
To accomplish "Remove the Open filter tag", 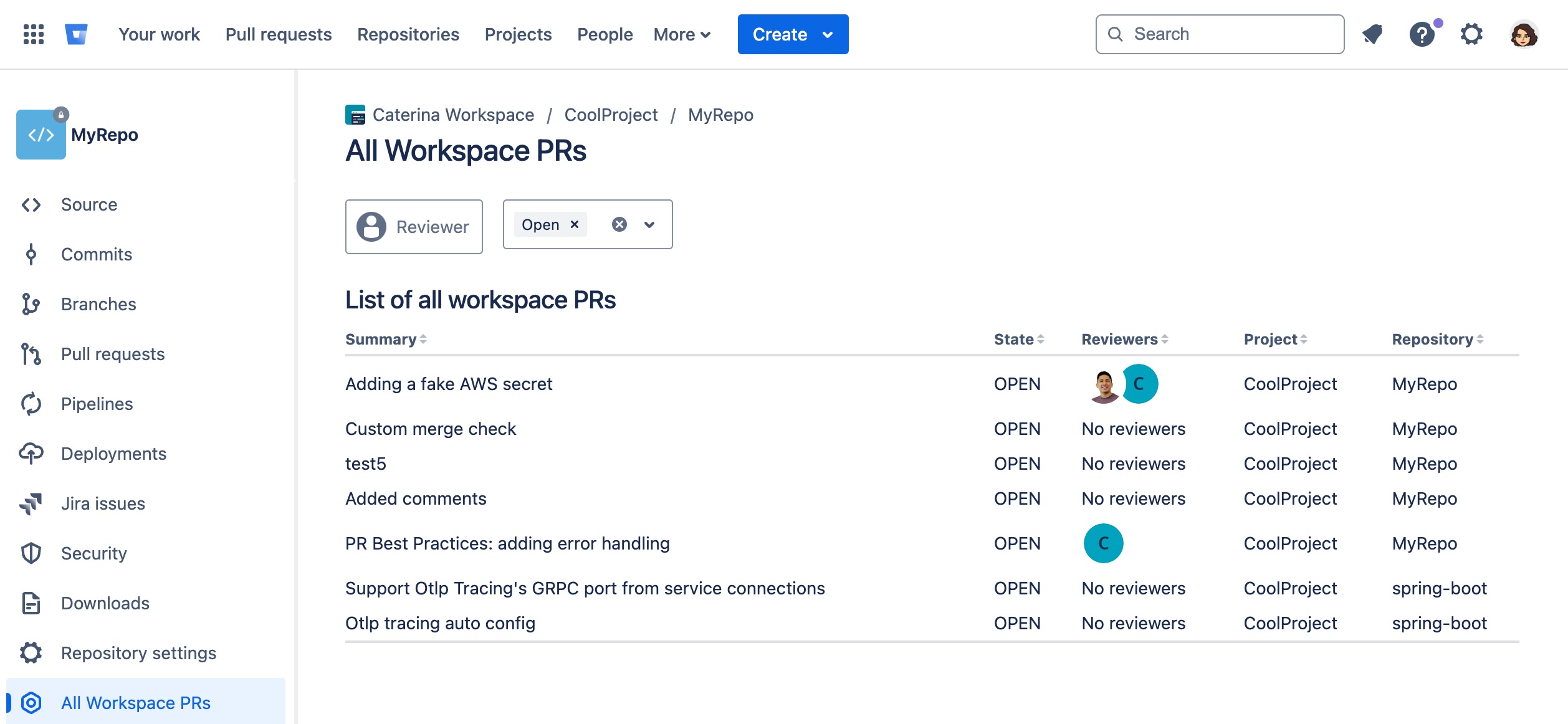I will tap(575, 224).
